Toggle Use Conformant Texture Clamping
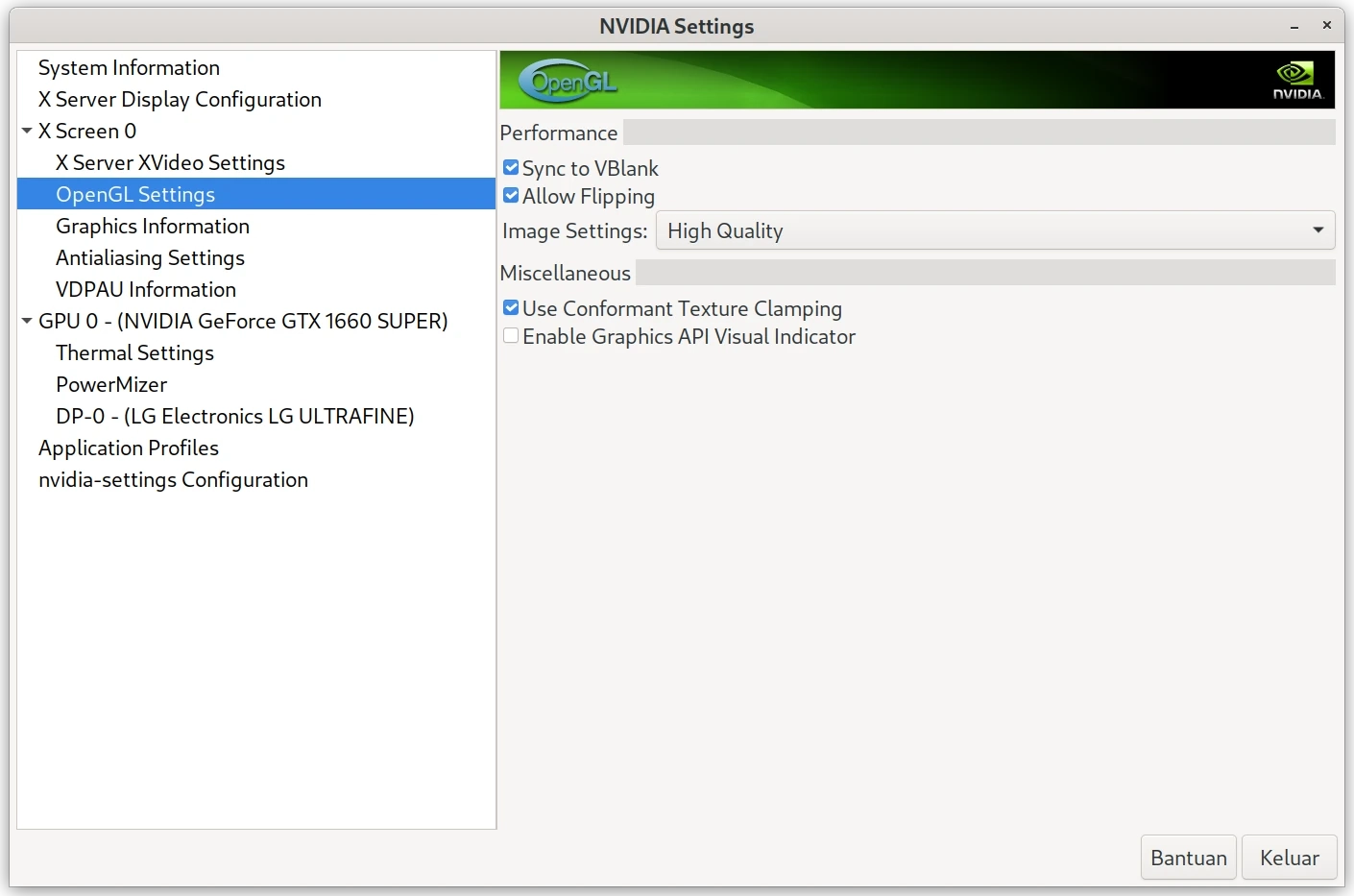The width and height of the screenshot is (1354, 896). pos(510,306)
